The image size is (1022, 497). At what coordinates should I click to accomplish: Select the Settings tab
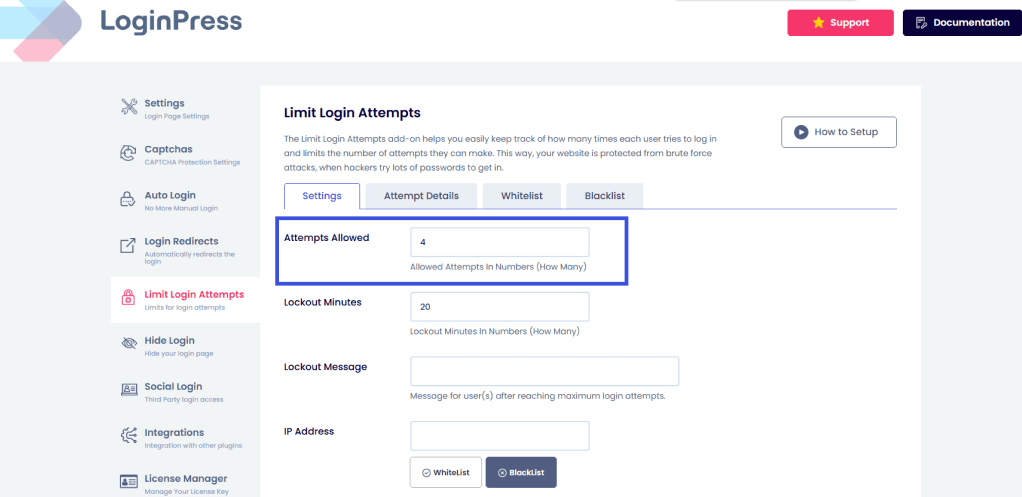(x=322, y=196)
